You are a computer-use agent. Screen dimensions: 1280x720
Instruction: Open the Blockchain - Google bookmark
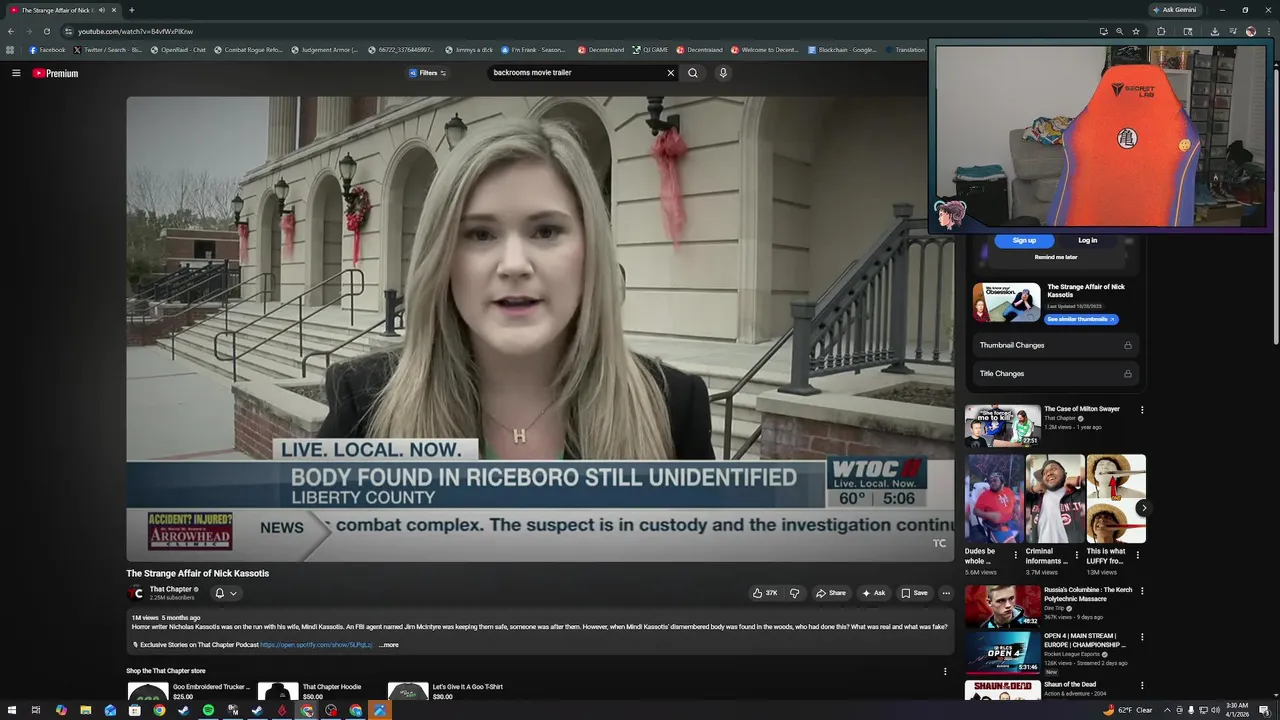pos(842,50)
